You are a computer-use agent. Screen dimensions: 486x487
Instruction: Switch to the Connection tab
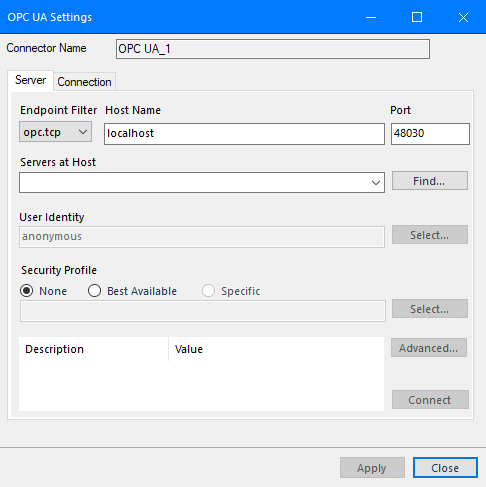click(84, 82)
